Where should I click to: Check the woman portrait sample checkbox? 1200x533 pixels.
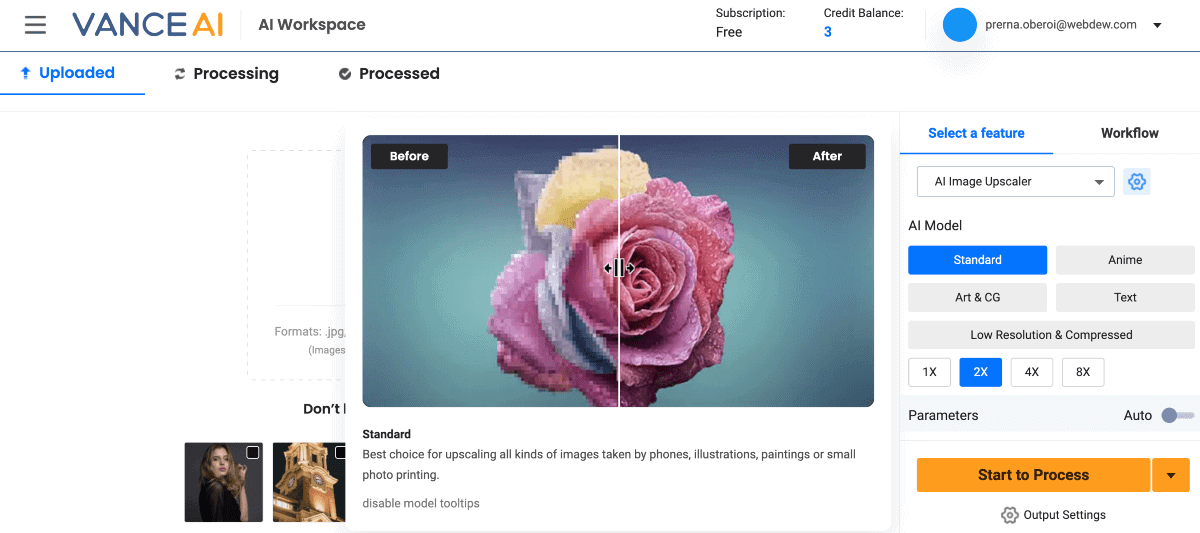tap(253, 452)
